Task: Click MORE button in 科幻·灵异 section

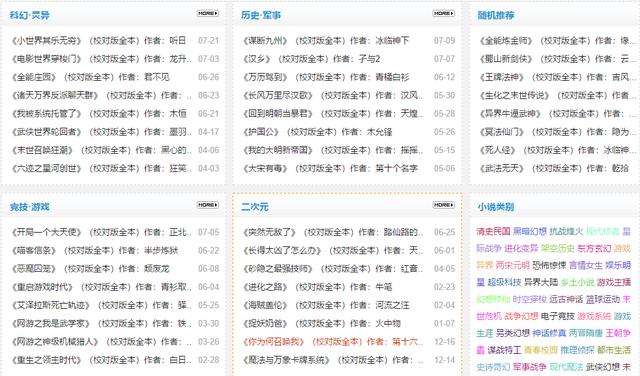Action: pyautogui.click(x=208, y=13)
